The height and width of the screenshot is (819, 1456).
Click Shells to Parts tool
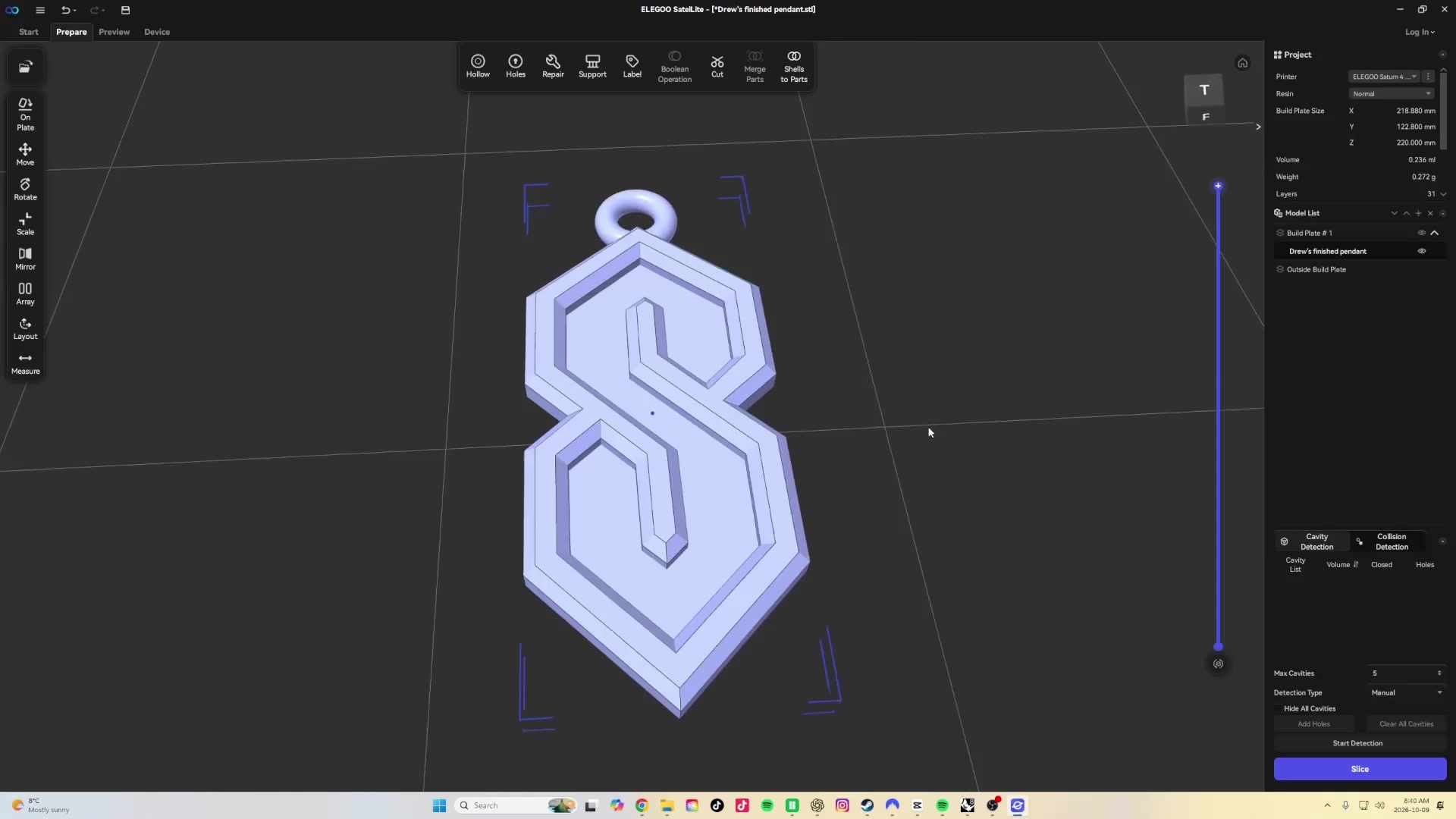[794, 67]
